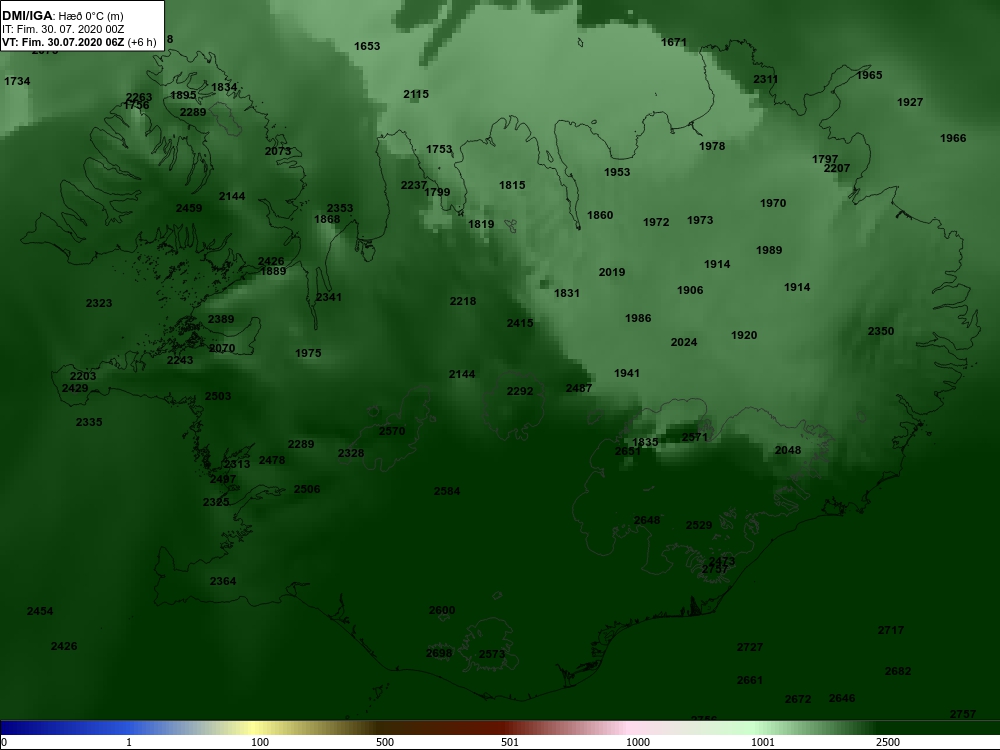Click the 2292 value inside the glacier outline
Screen dimensions: 1000x750
click(x=520, y=391)
